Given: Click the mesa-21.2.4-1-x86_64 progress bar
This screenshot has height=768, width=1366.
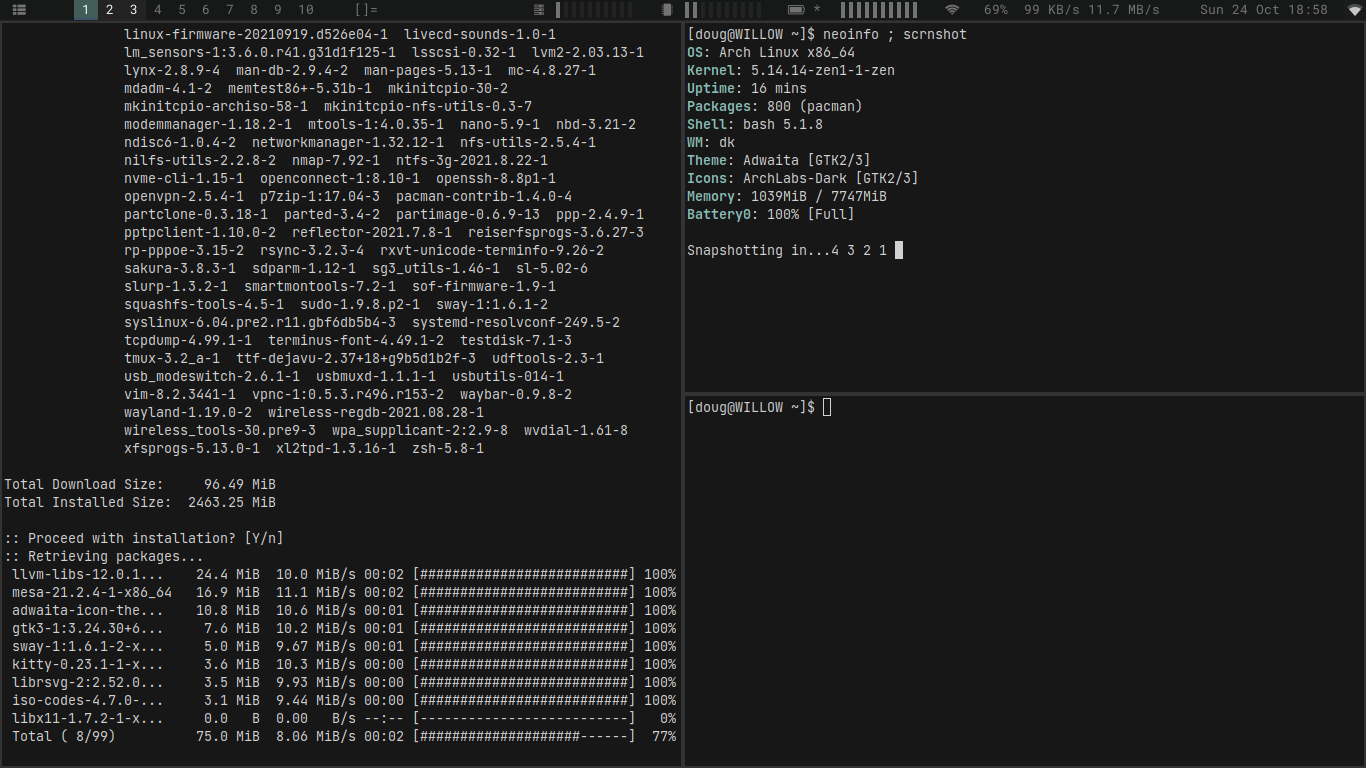Looking at the screenshot, I should click(524, 593).
